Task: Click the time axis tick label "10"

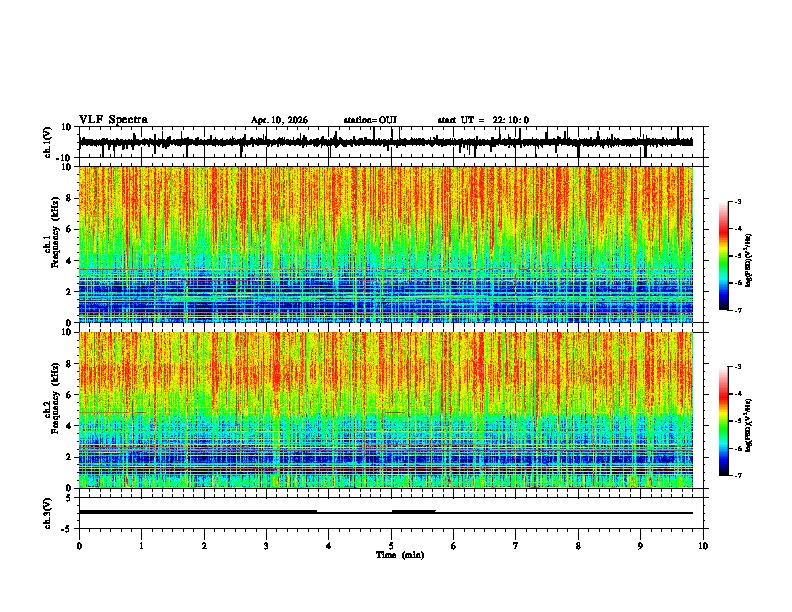Action: (x=703, y=546)
